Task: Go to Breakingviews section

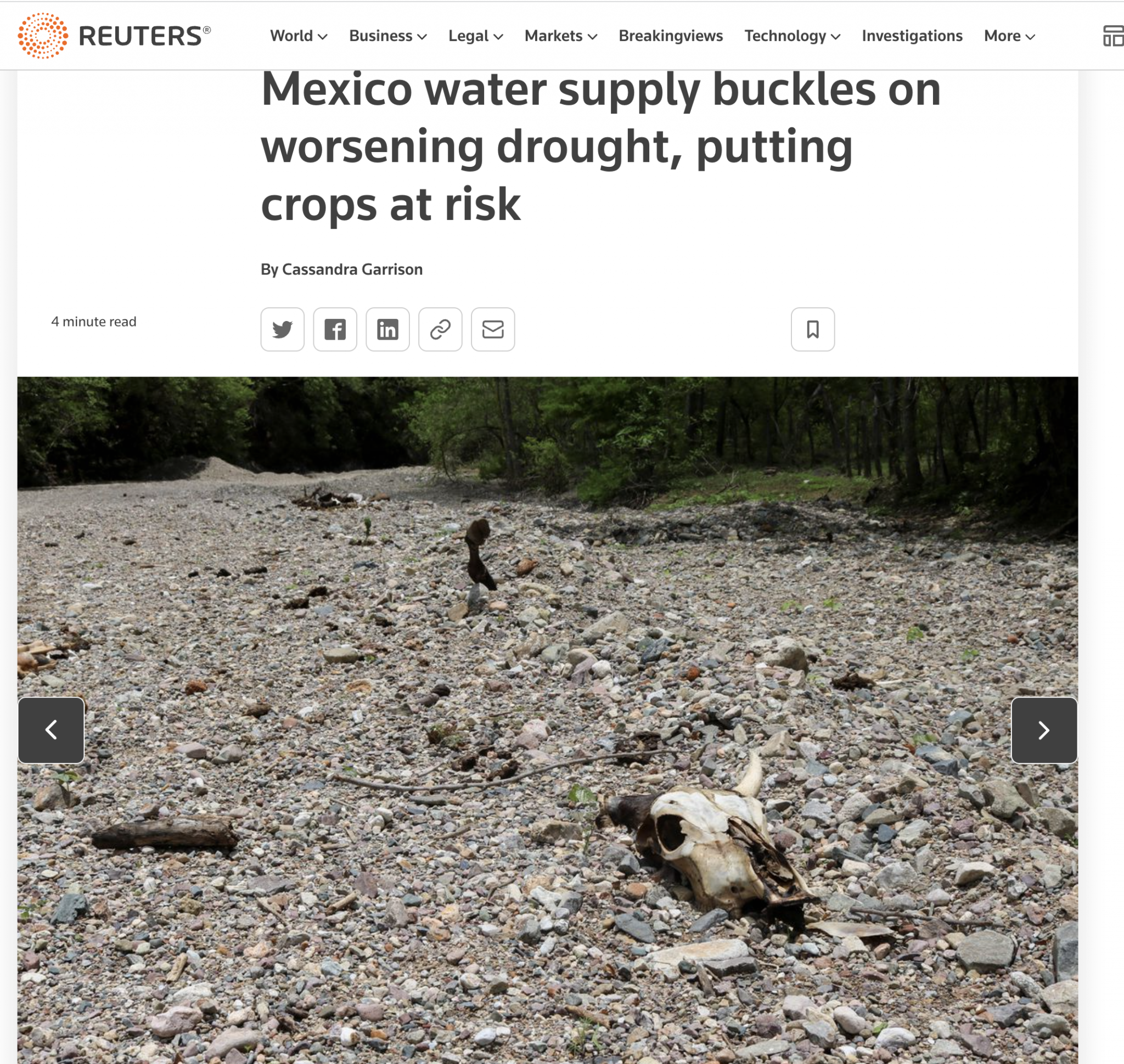Action: (x=671, y=36)
